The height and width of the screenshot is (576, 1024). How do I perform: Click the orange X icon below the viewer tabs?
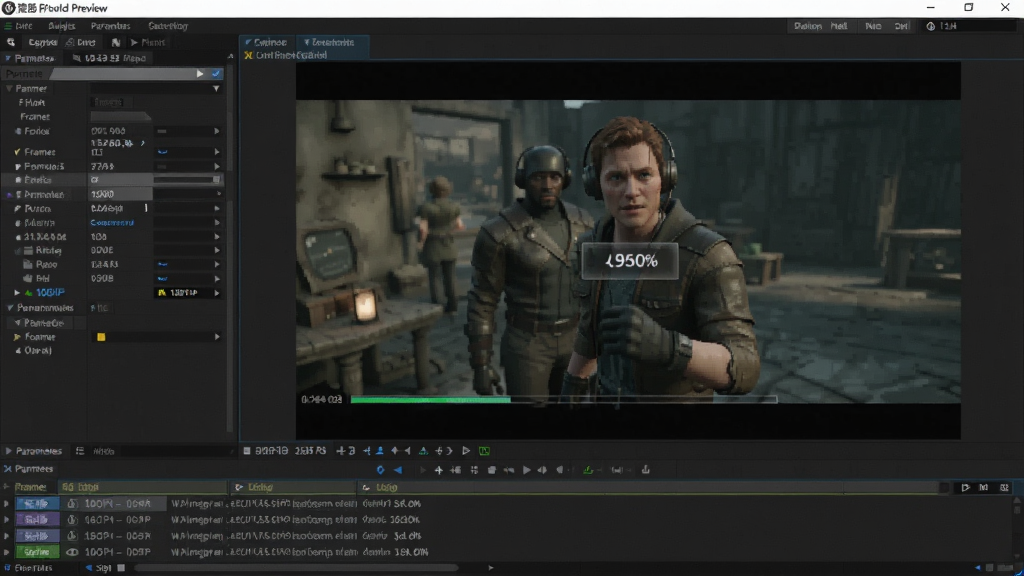pos(248,56)
